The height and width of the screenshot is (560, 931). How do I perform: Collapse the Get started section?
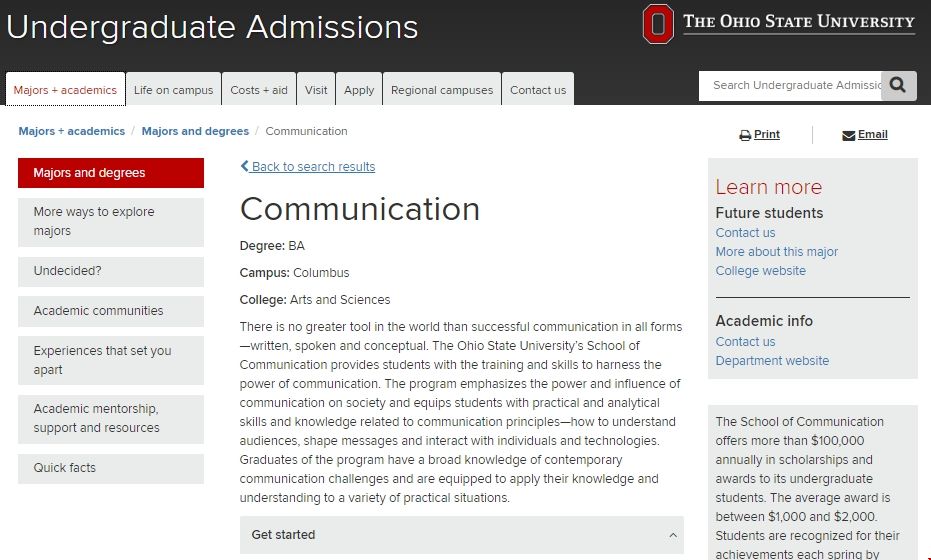(x=672, y=535)
